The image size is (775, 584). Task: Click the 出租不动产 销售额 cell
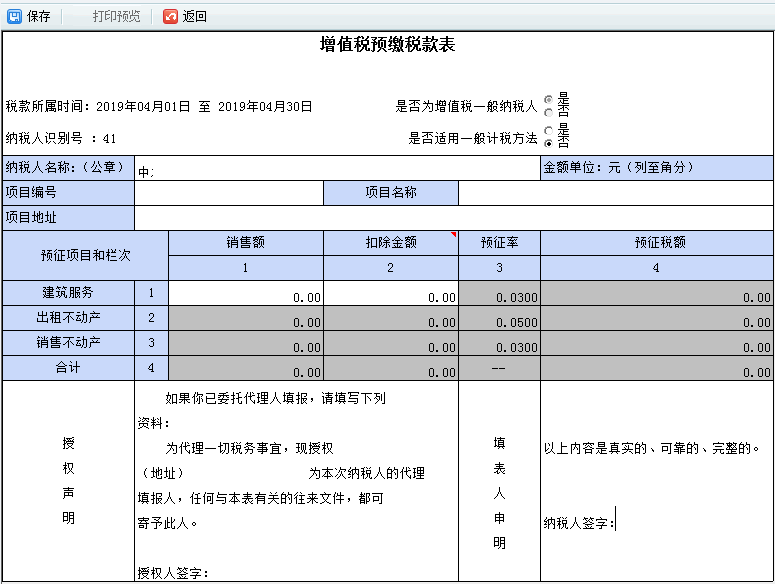[x=246, y=318]
